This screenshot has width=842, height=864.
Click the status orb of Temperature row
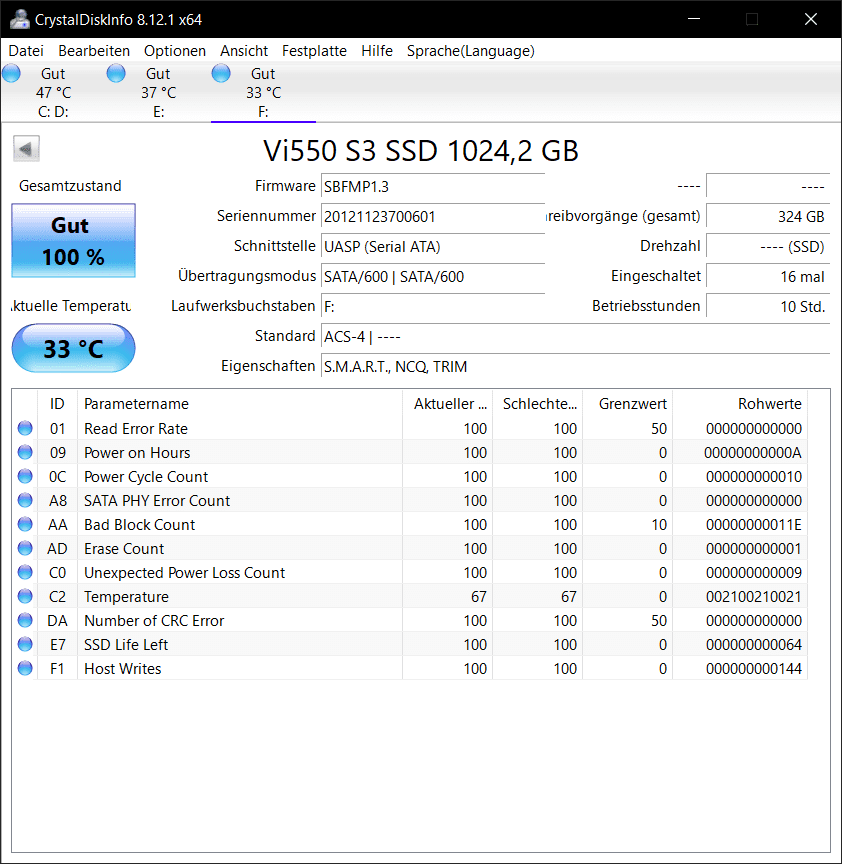click(x=25, y=596)
